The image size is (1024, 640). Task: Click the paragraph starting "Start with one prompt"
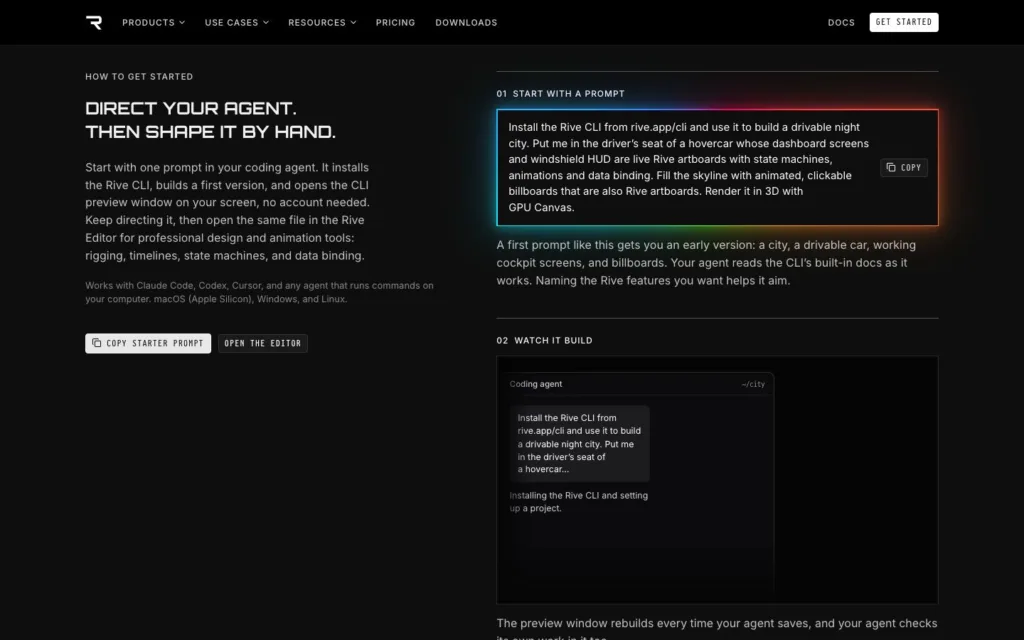pyautogui.click(x=227, y=212)
